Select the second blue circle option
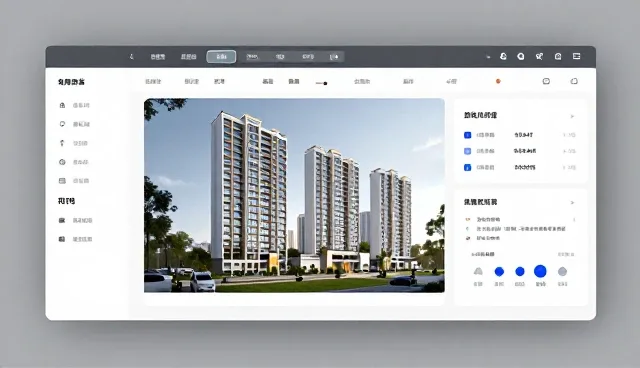Viewport: 640px width, 368px height. (520, 271)
